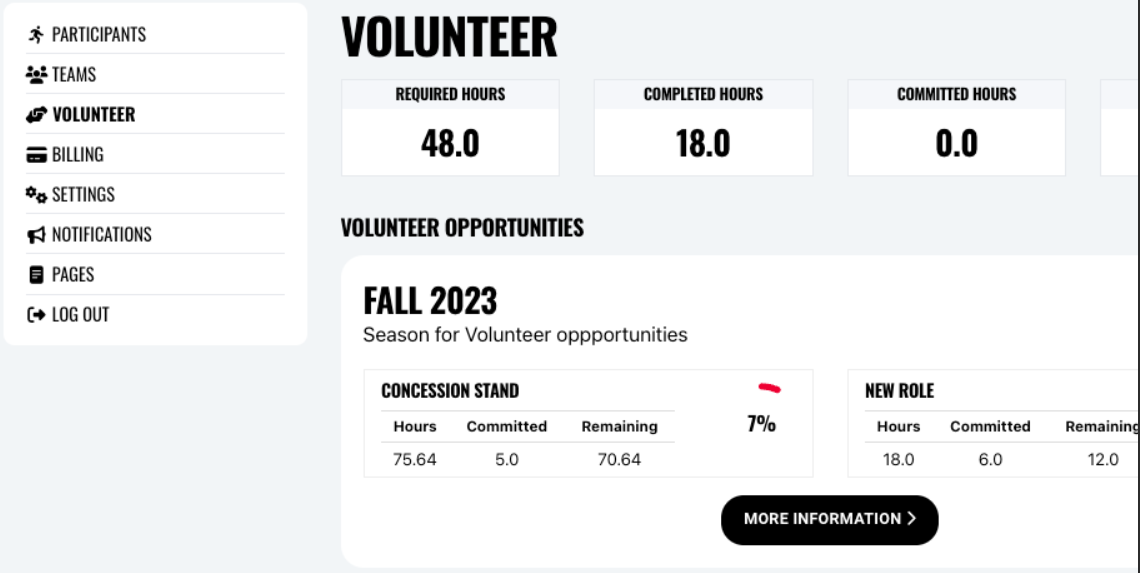Click the Notifications megaphone icon

(x=36, y=235)
